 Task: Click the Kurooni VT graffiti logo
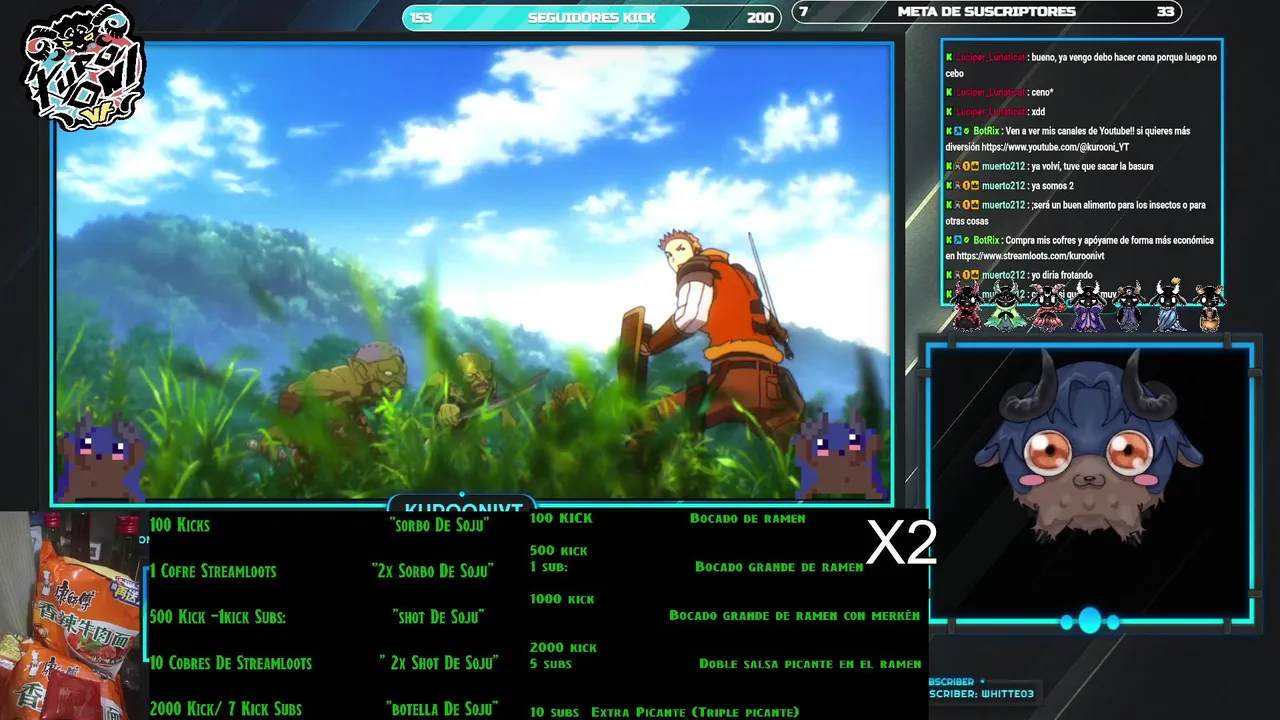84,67
